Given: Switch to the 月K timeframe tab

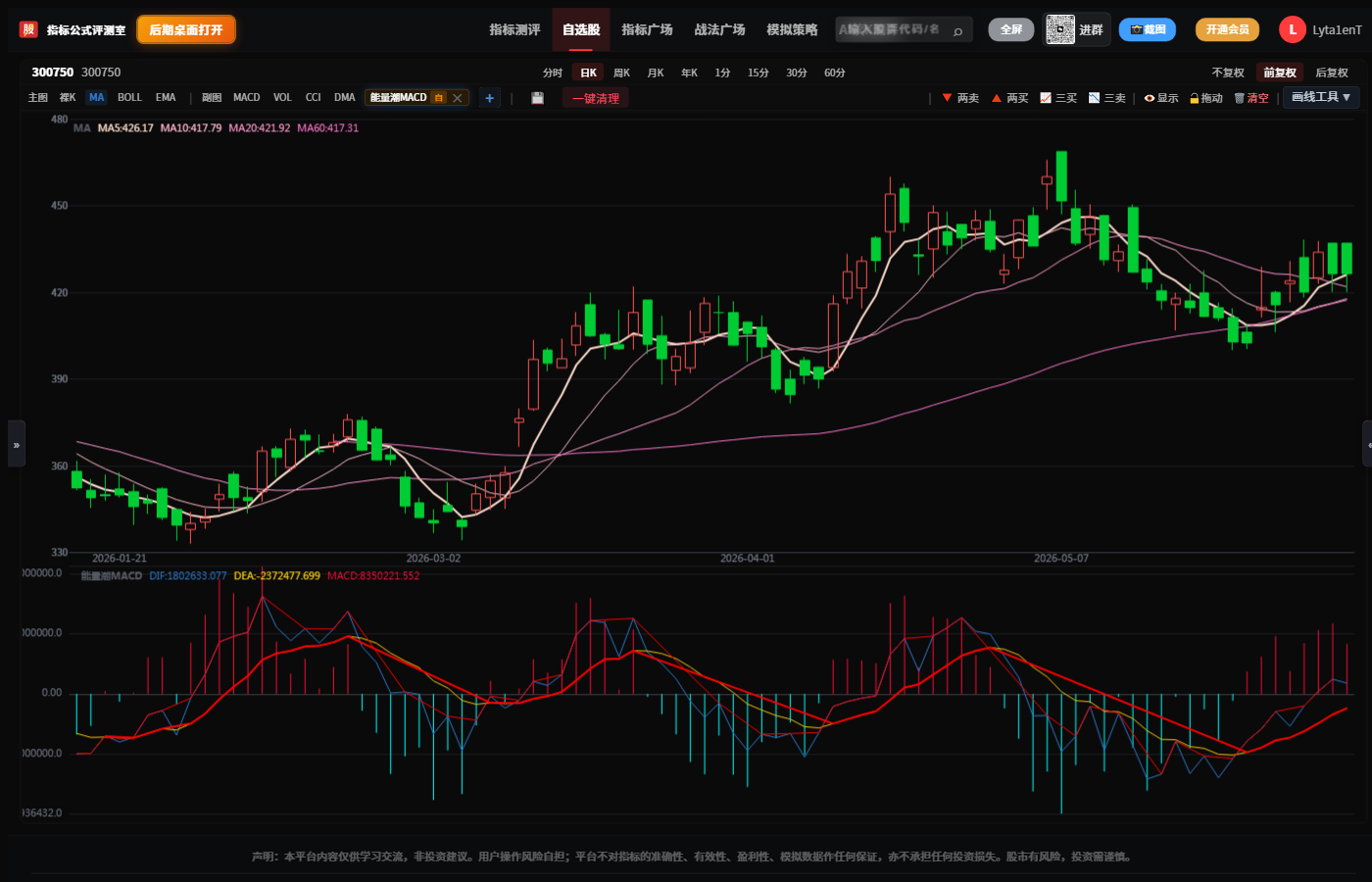Looking at the screenshot, I should (x=656, y=73).
